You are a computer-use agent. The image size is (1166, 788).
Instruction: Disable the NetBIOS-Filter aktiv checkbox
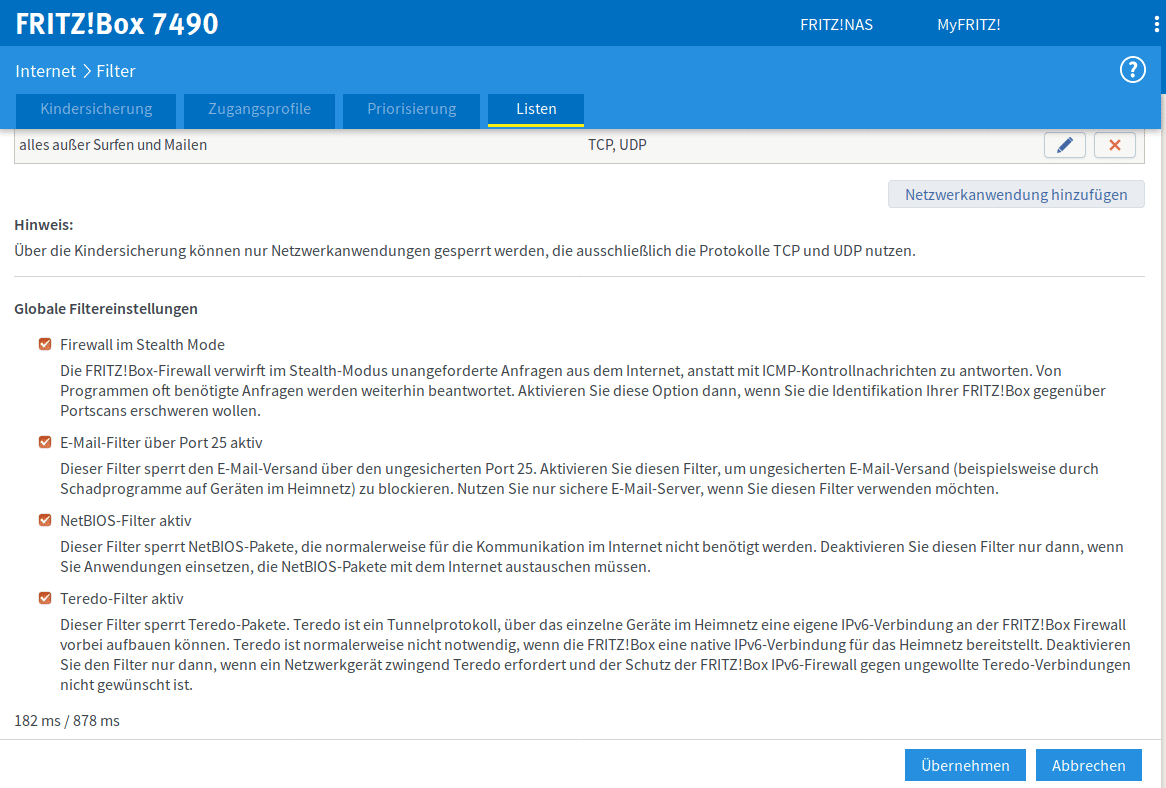(45, 520)
